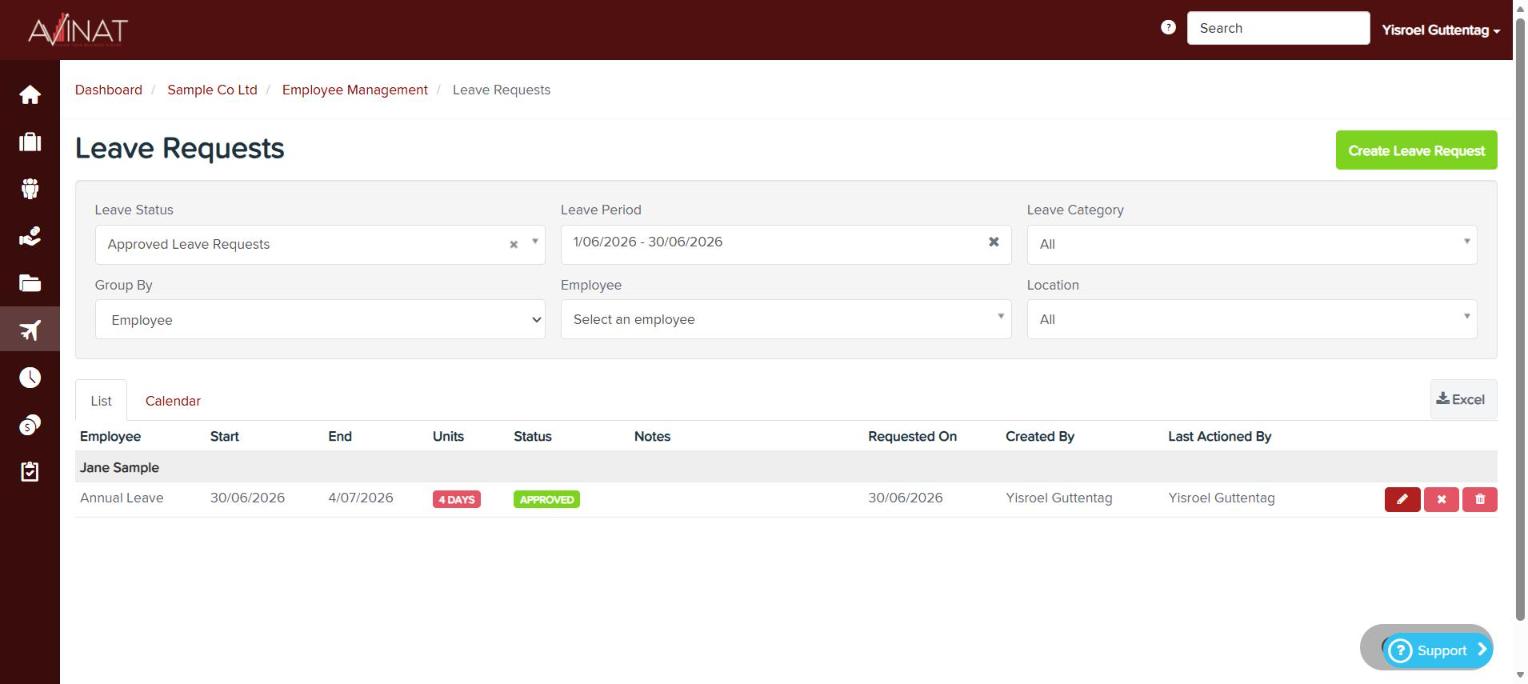Viewport: 1528px width, 684px height.
Task: Open the clock timesheets icon in sidebar
Action: pos(30,377)
